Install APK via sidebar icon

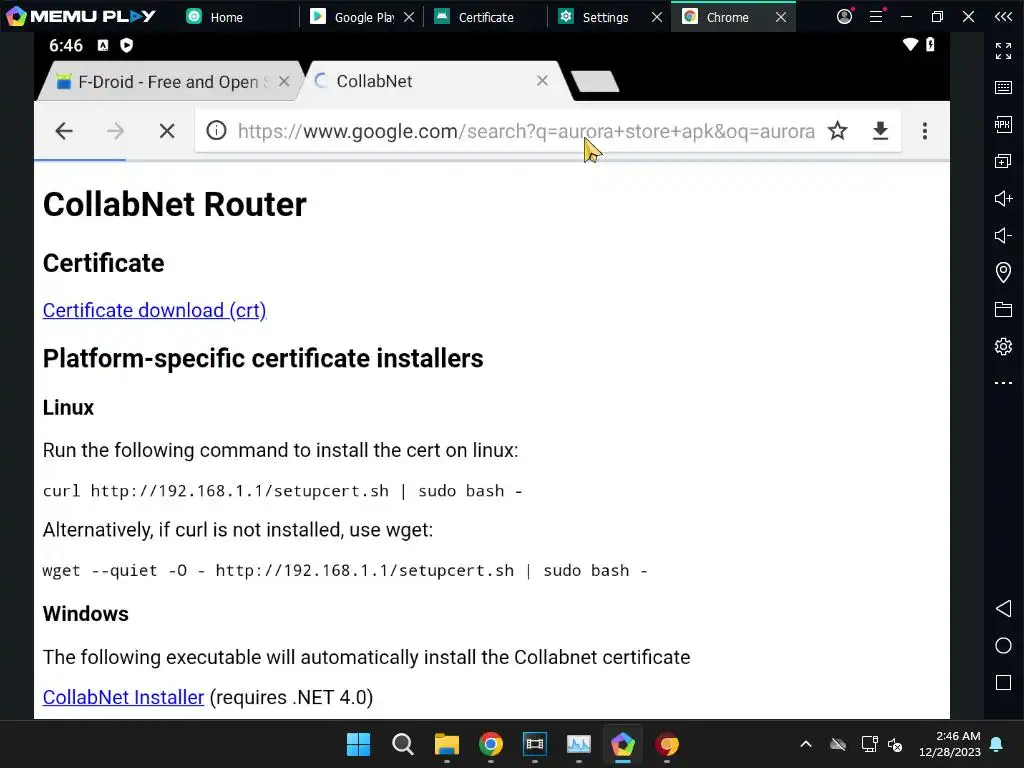click(x=1003, y=124)
